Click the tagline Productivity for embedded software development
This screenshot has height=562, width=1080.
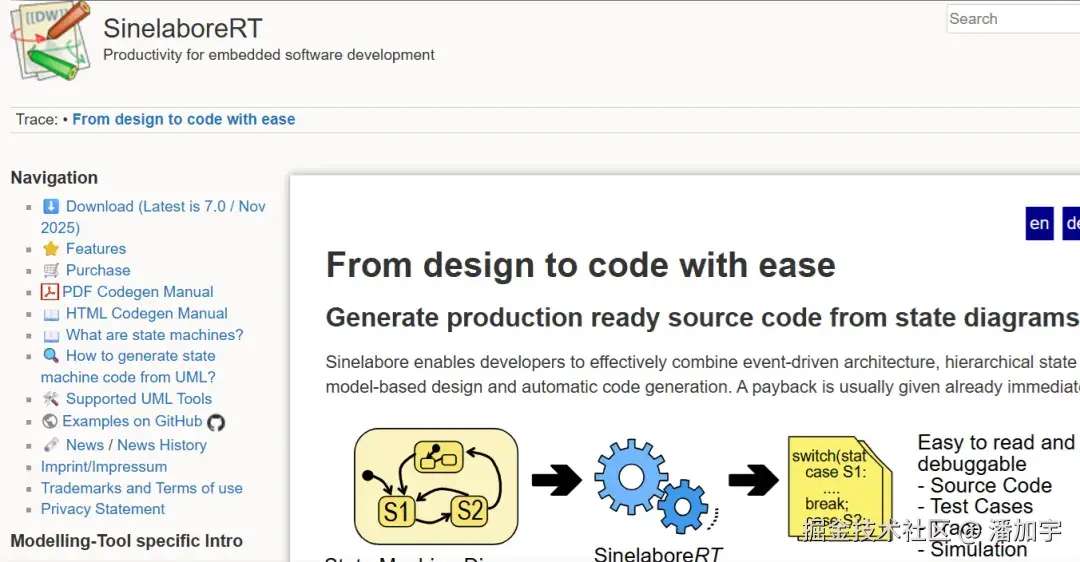(x=269, y=55)
